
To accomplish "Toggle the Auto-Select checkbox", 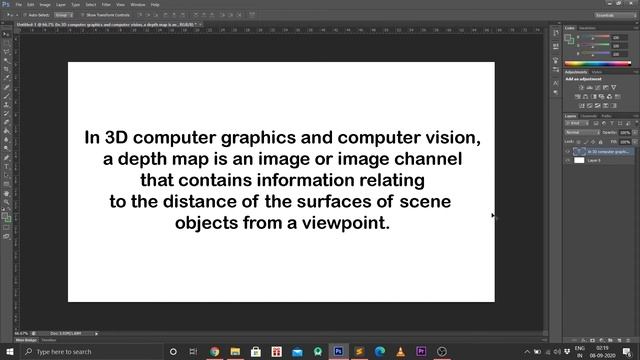I will click(25, 15).
